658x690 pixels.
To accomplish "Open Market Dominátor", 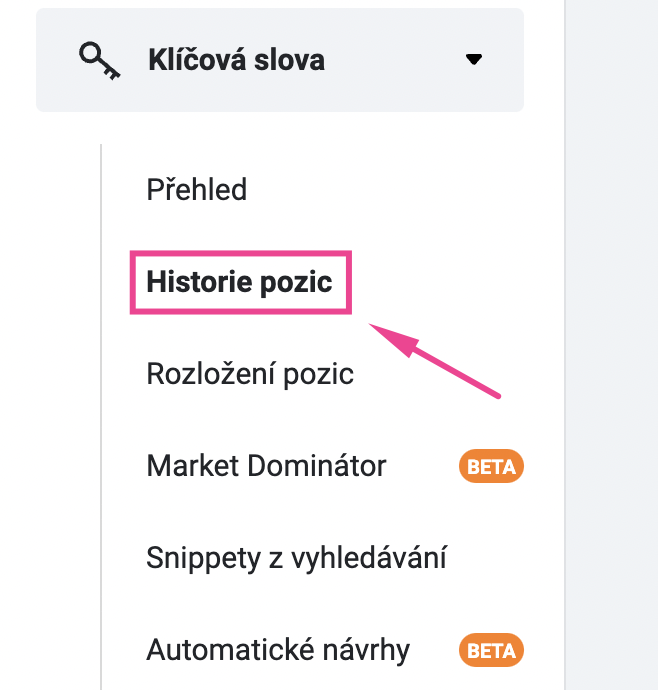I will click(266, 466).
